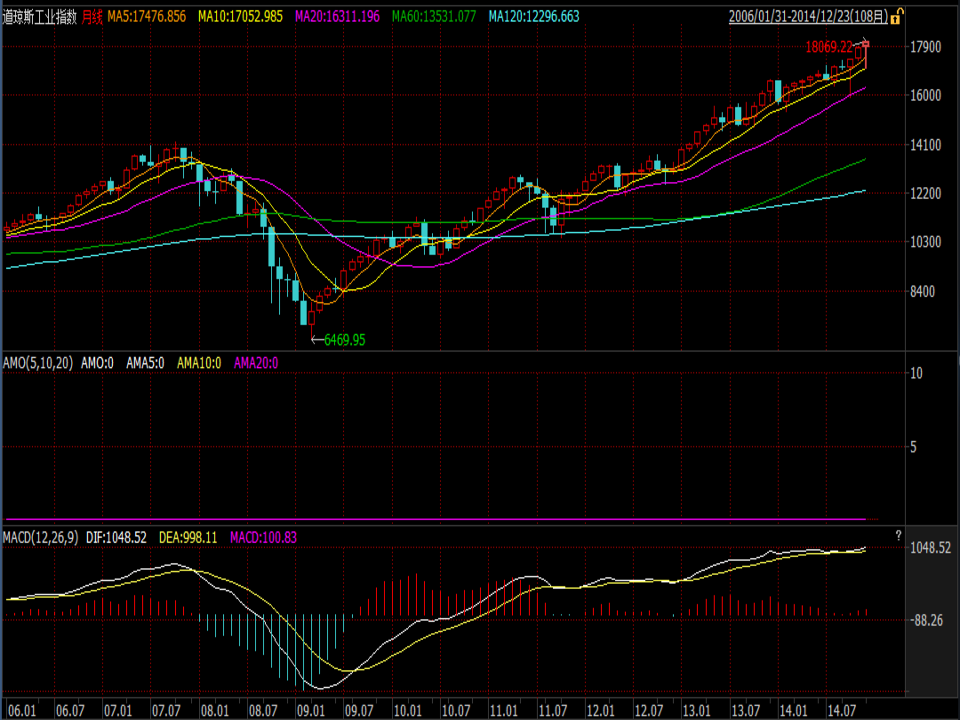Click the MACD:100.83 value label

click(x=263, y=538)
